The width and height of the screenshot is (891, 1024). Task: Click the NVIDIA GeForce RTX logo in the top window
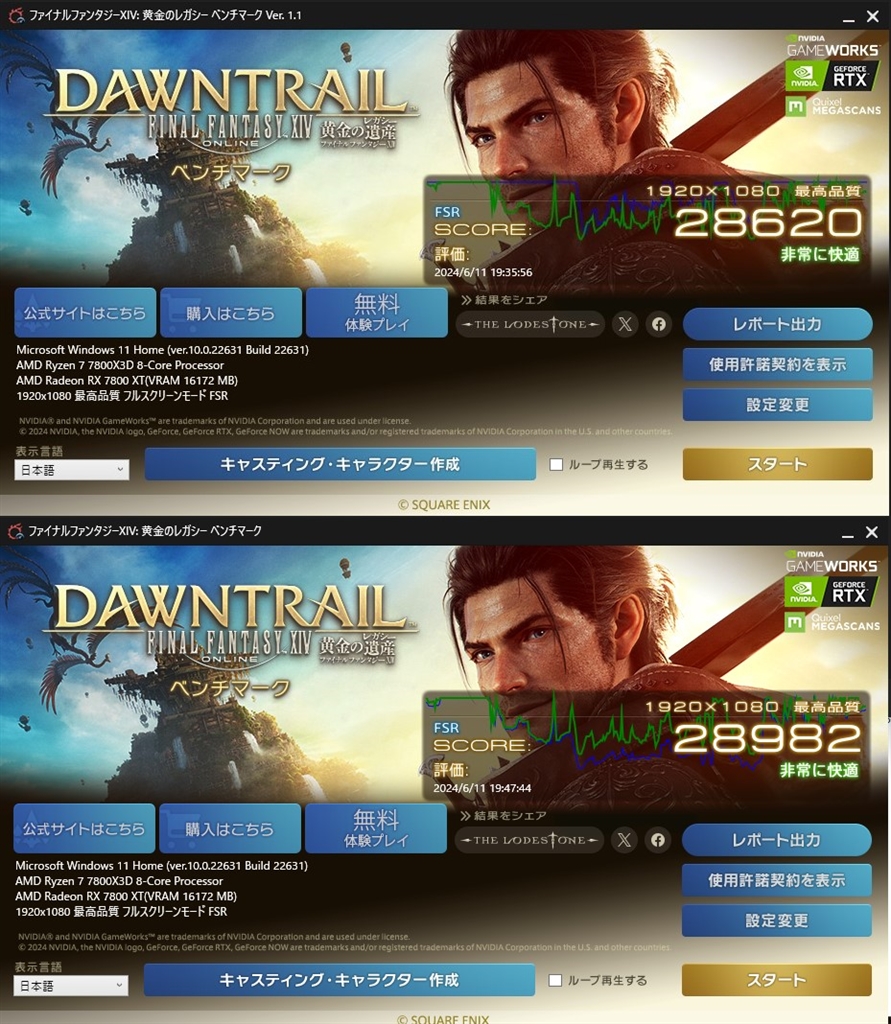tap(832, 77)
